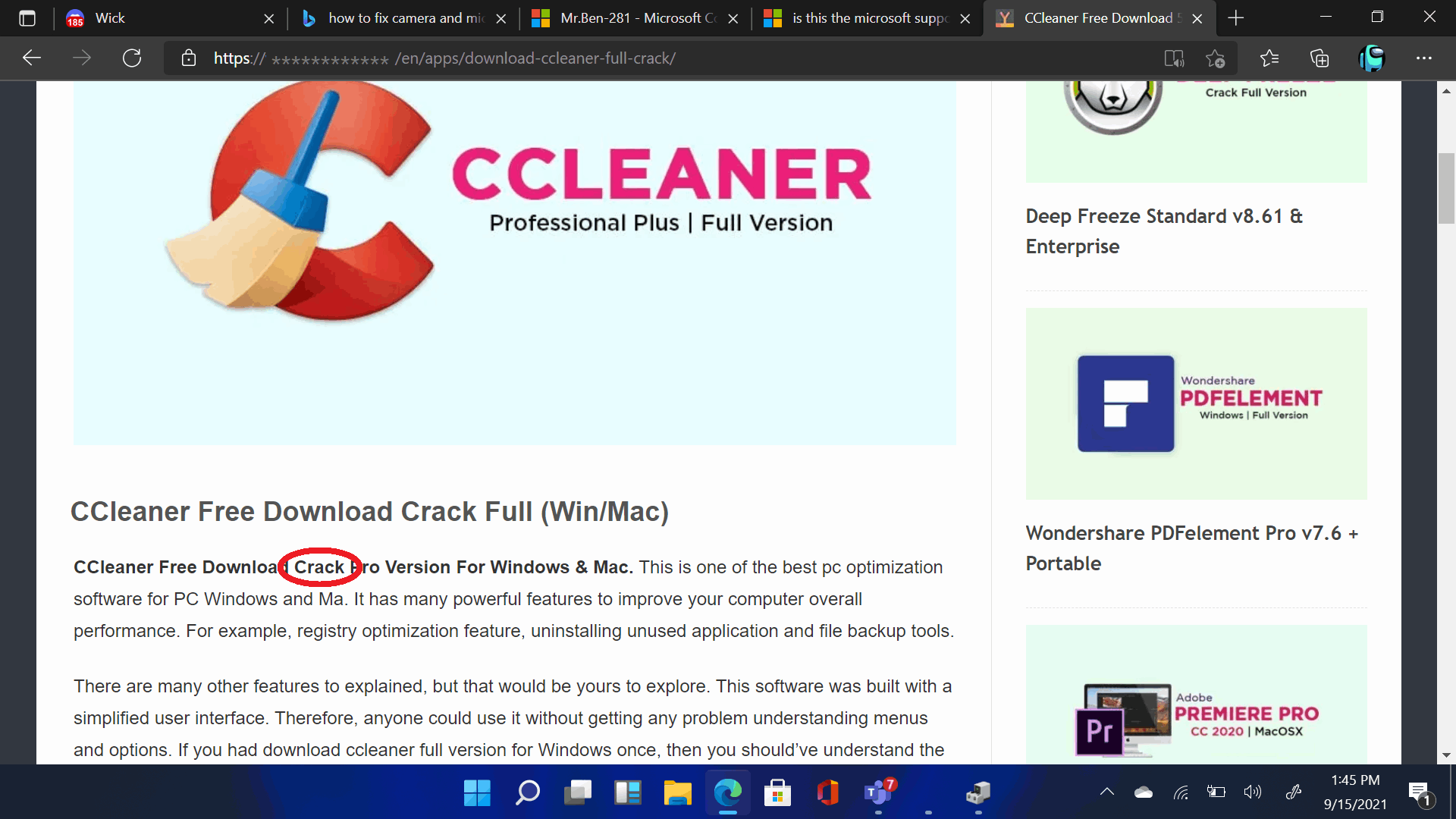Viewport: 1456px width, 819px height.
Task: Click the 'how to fix camera' tab
Action: (398, 18)
